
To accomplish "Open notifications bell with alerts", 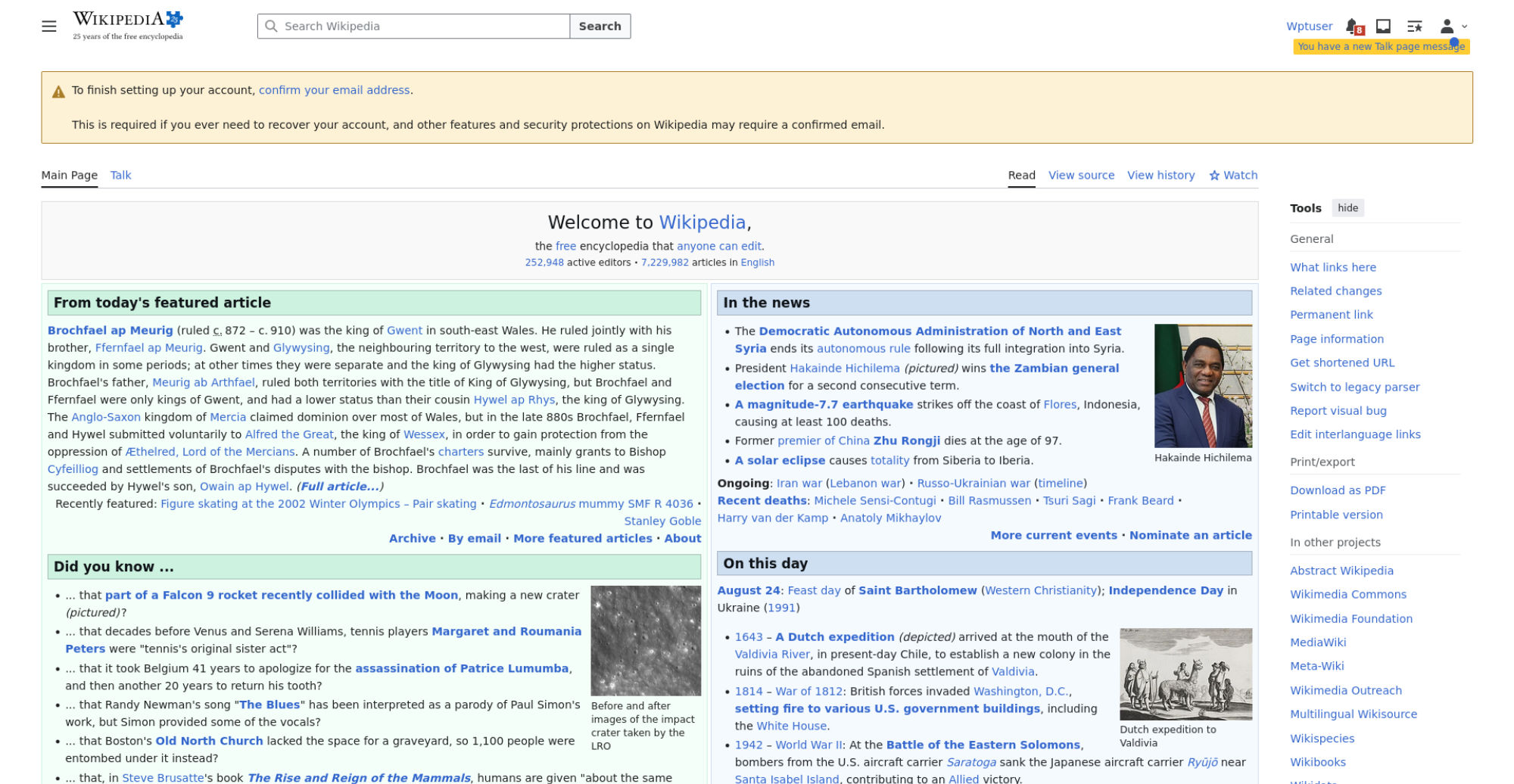I will (x=1354, y=26).
